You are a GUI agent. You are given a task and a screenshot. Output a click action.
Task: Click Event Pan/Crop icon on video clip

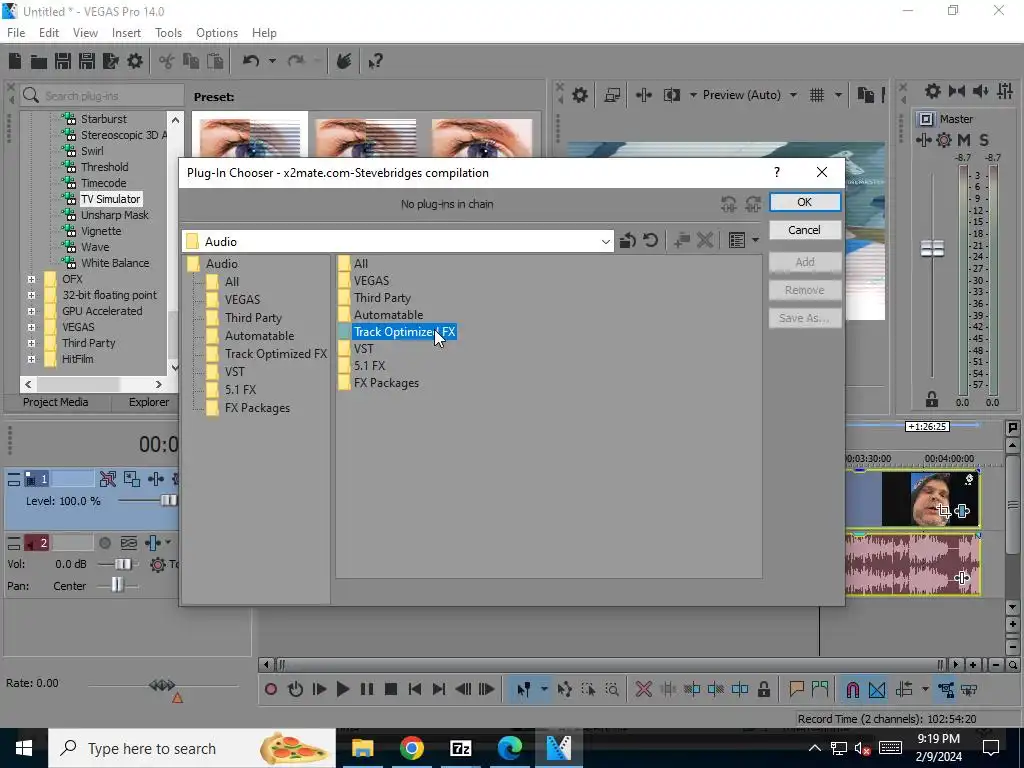pos(944,511)
